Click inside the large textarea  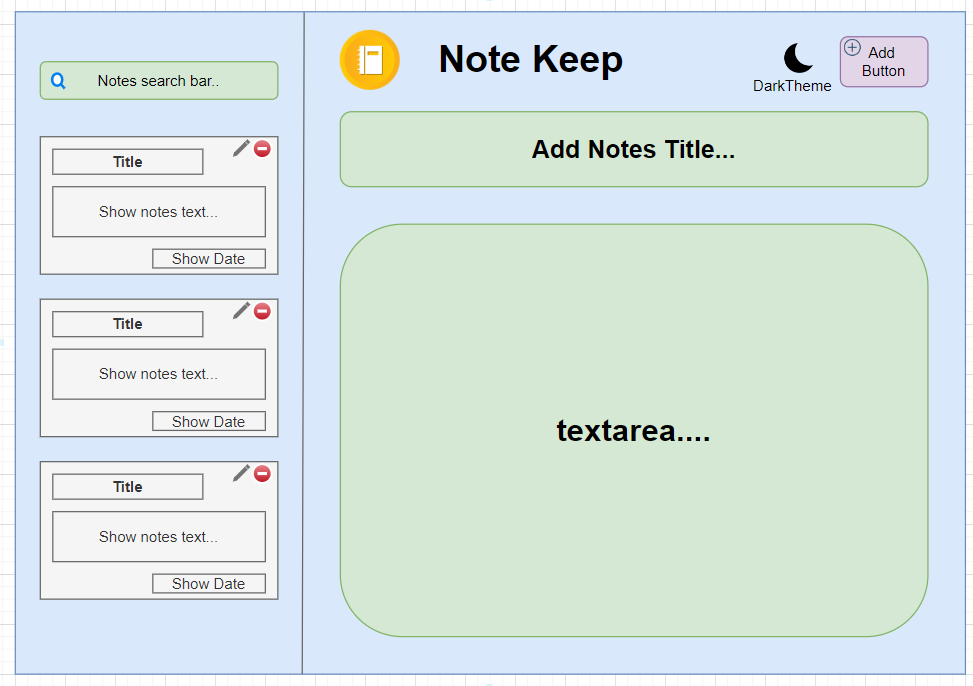pyautogui.click(x=634, y=430)
